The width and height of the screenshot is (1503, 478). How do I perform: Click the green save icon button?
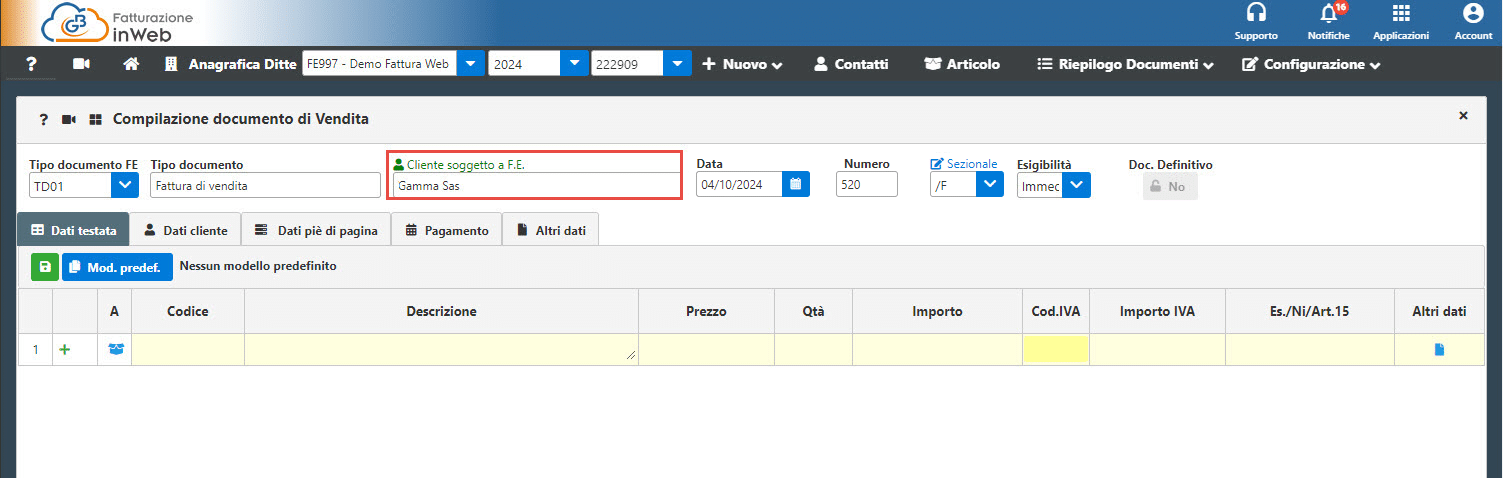tap(45, 267)
